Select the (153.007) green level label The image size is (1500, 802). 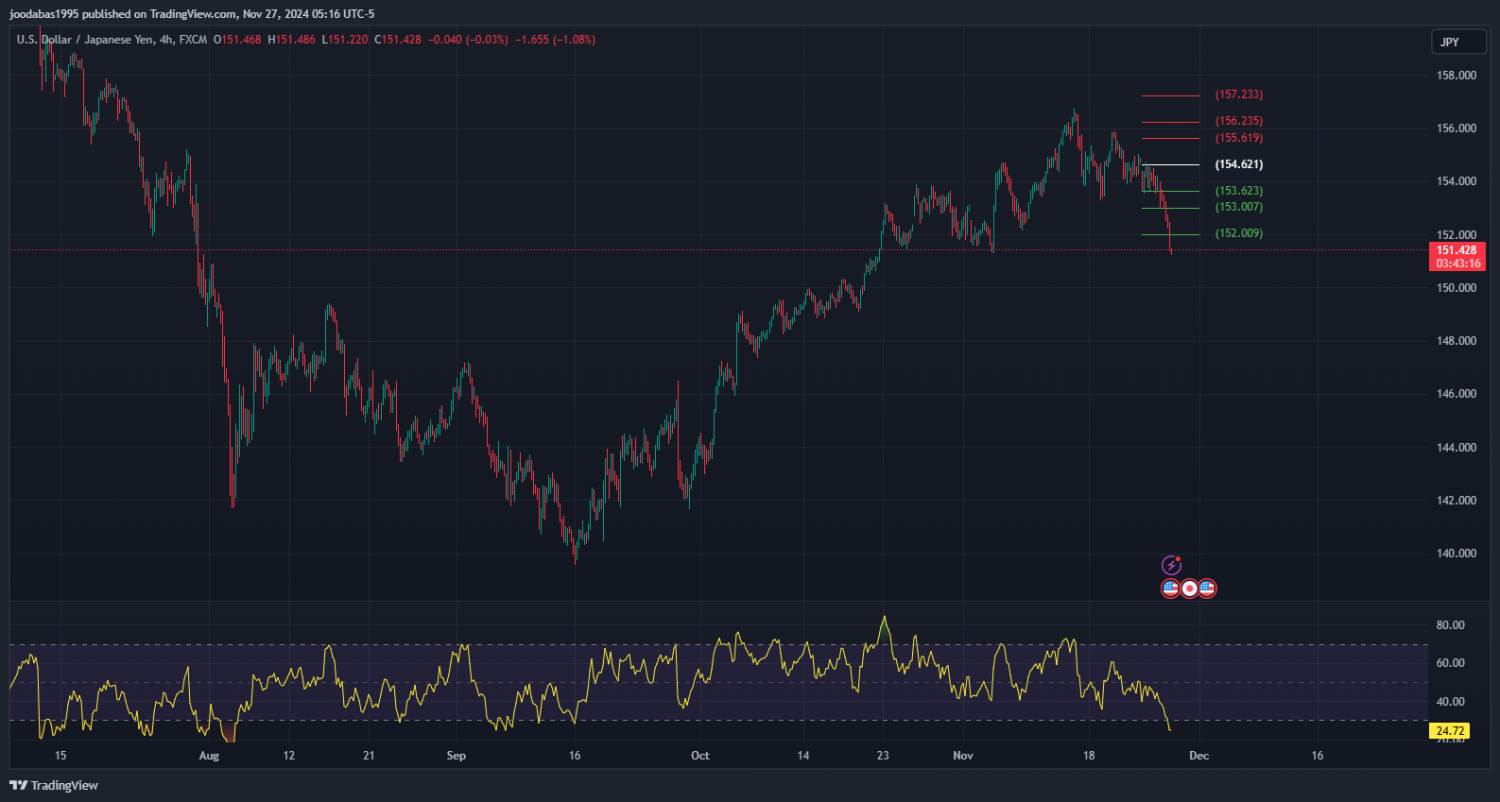pos(1239,207)
